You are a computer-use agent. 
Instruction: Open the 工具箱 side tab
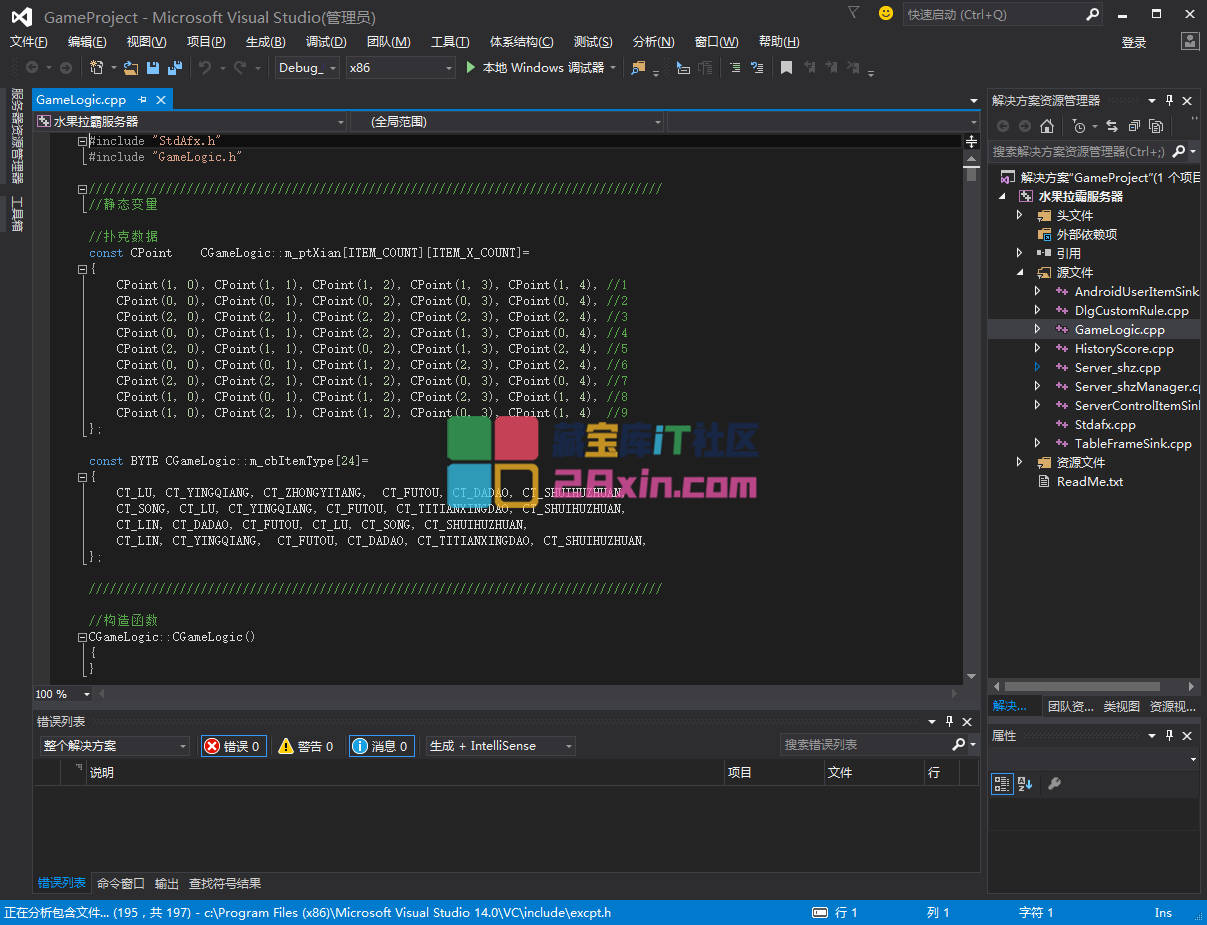(17, 214)
